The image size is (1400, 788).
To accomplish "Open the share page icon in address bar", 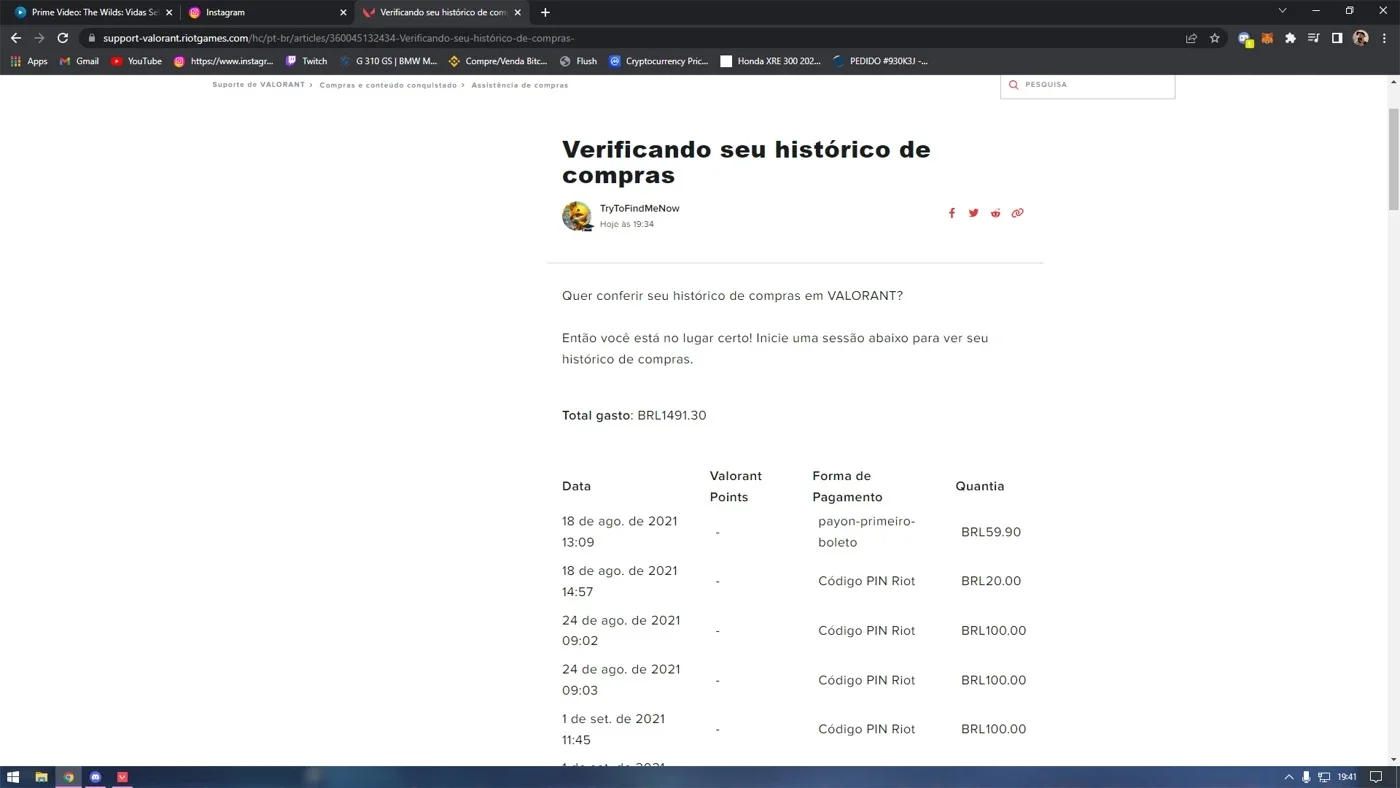I will [x=1191, y=38].
